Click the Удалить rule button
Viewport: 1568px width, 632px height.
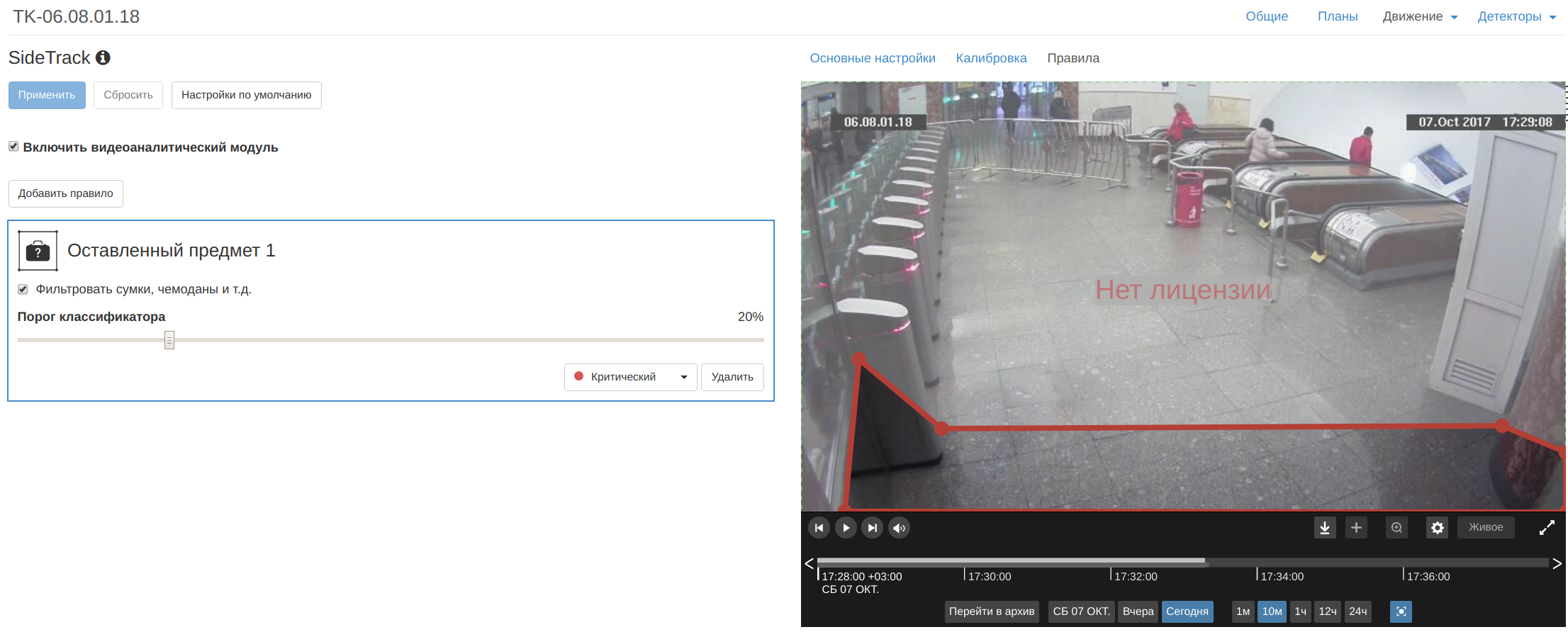(732, 377)
